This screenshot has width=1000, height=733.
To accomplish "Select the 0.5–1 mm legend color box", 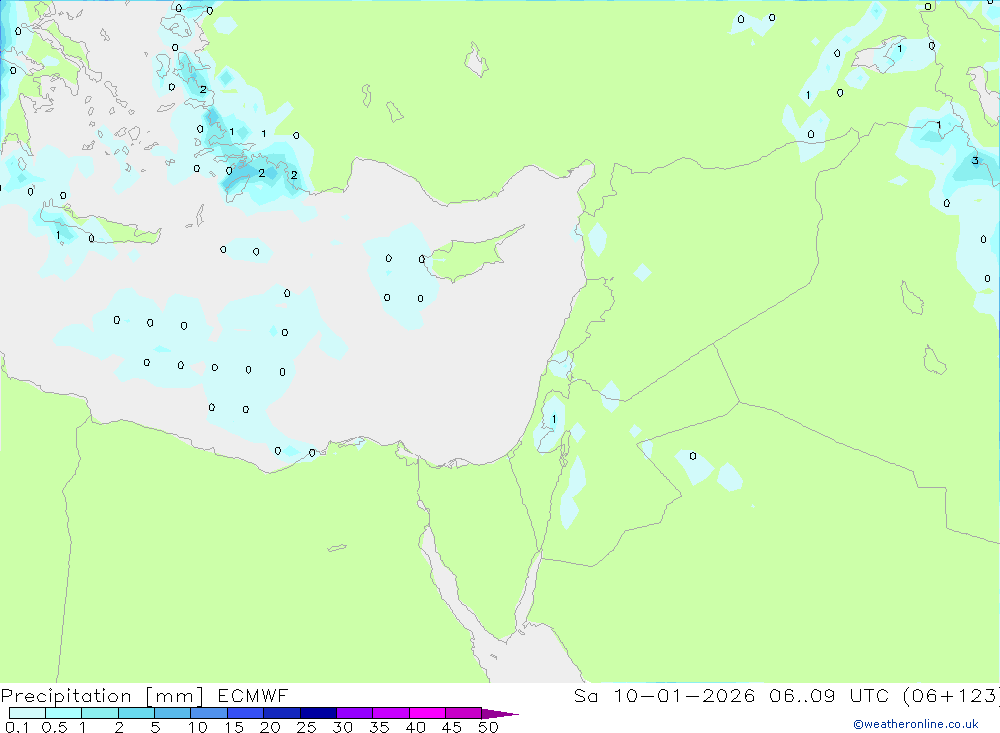I will [64, 713].
